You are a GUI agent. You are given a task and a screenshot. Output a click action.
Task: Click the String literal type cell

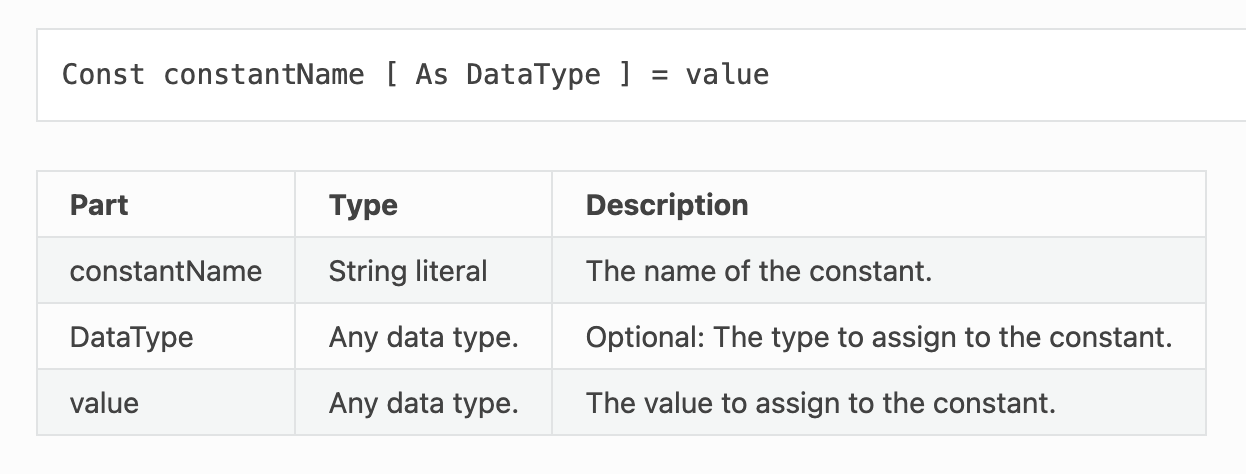408,271
